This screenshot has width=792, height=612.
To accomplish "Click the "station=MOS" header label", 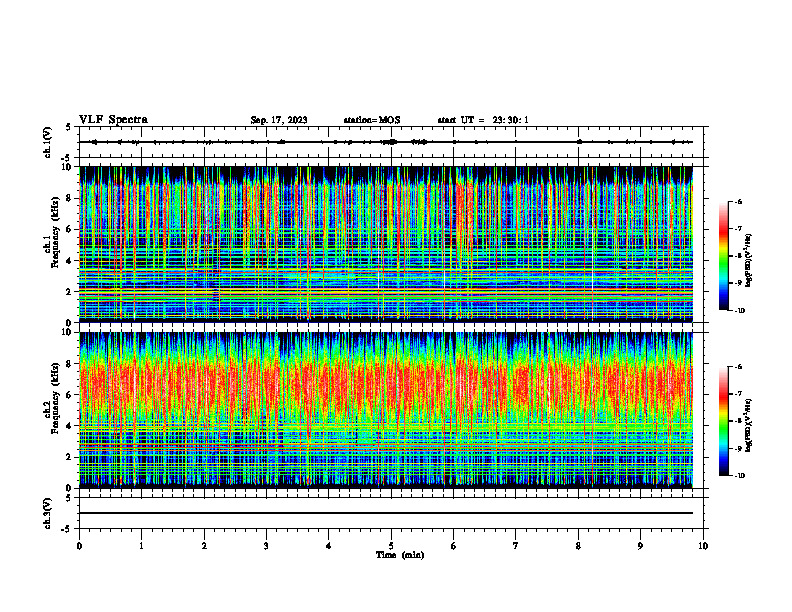I will click(x=372, y=120).
